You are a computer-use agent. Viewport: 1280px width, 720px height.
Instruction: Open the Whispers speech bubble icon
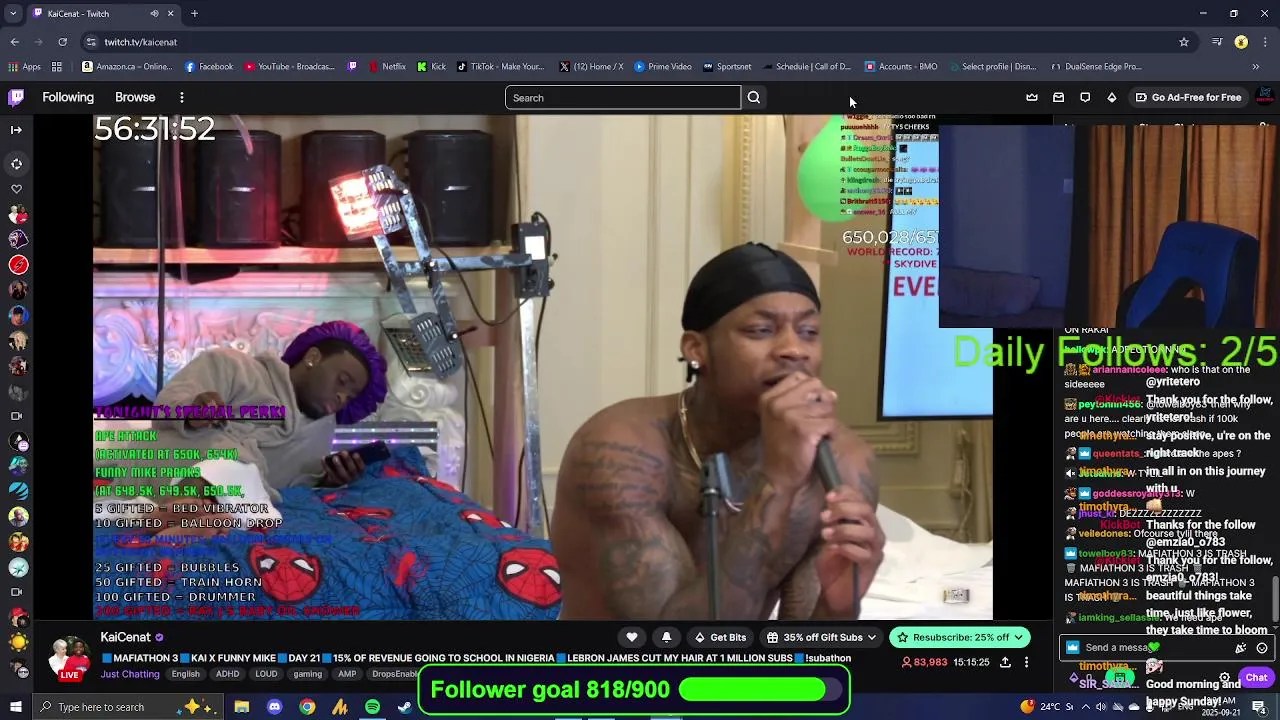pyautogui.click(x=1085, y=98)
